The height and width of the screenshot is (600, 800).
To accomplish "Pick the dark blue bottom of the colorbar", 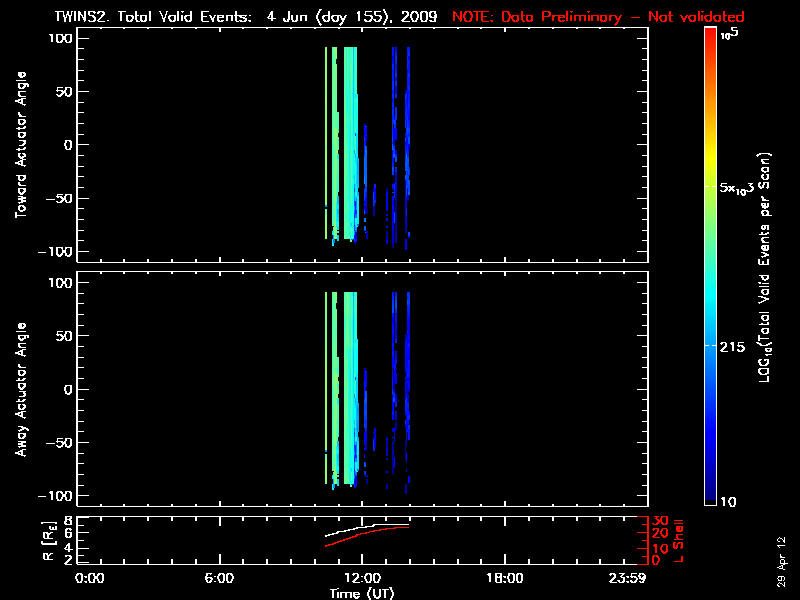I will (710, 495).
